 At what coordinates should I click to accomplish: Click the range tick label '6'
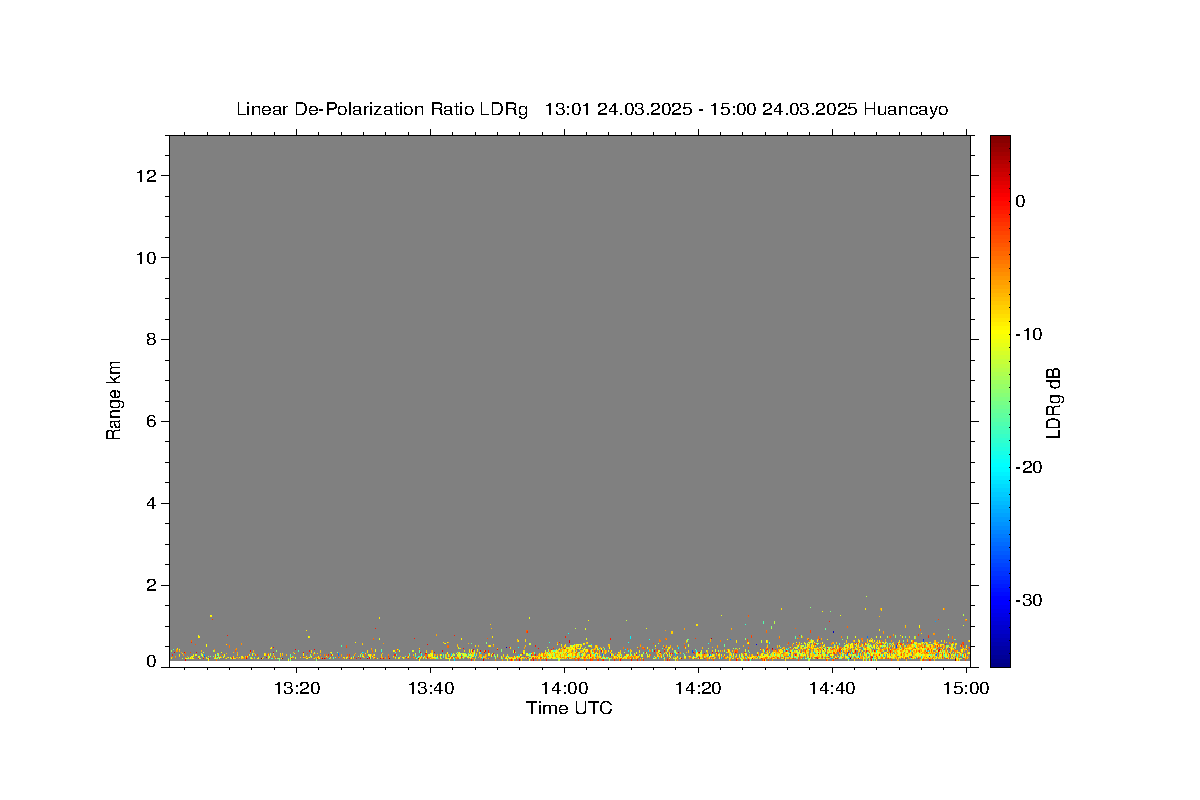tap(152, 422)
